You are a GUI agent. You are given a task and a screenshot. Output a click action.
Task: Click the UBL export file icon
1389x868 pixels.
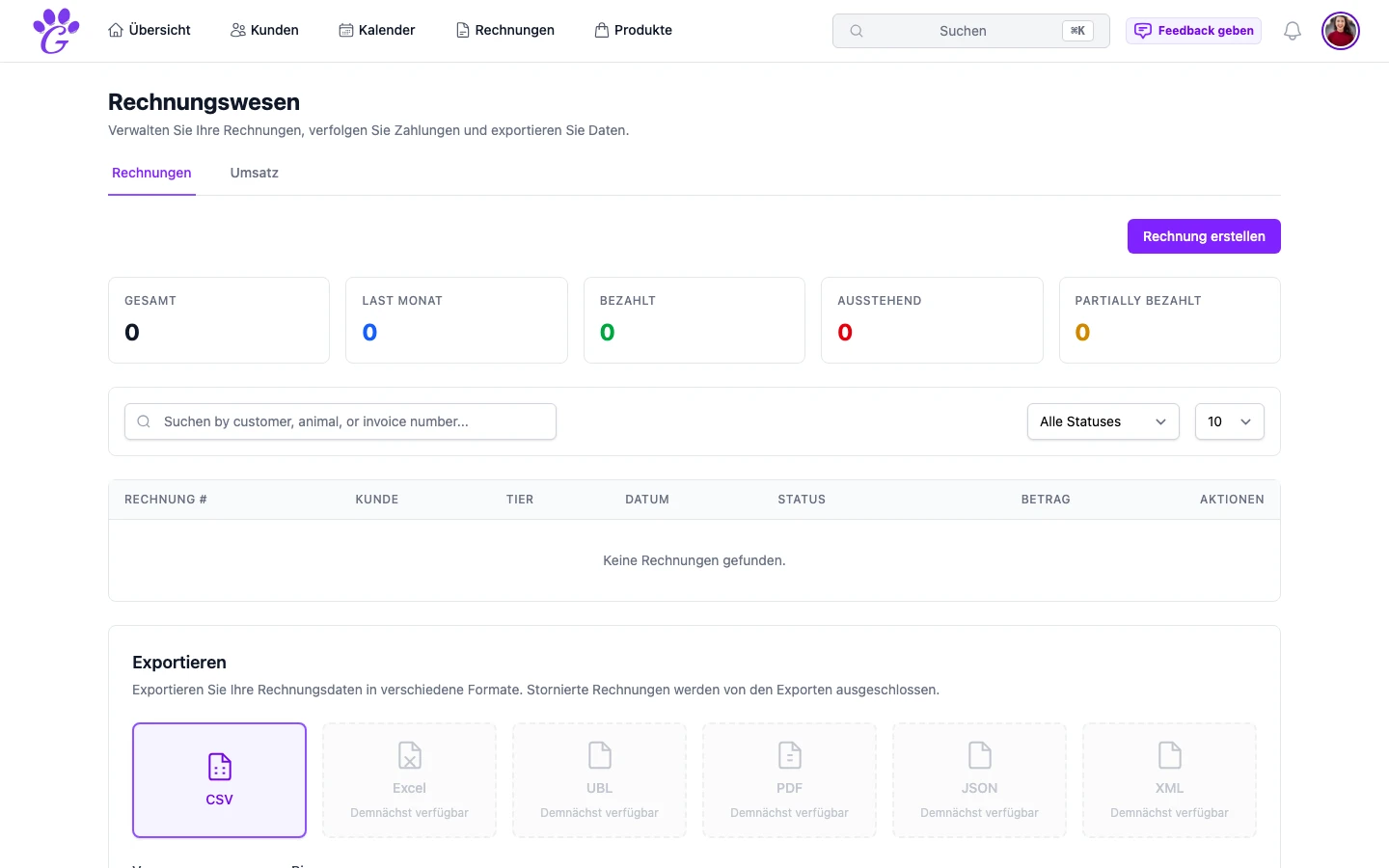pos(599,755)
